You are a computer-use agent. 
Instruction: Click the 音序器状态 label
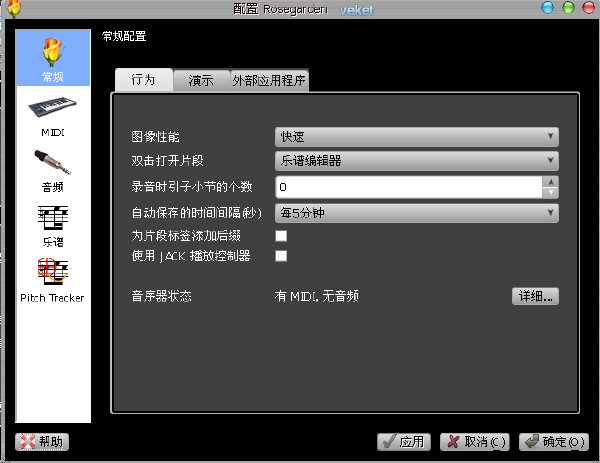click(161, 296)
